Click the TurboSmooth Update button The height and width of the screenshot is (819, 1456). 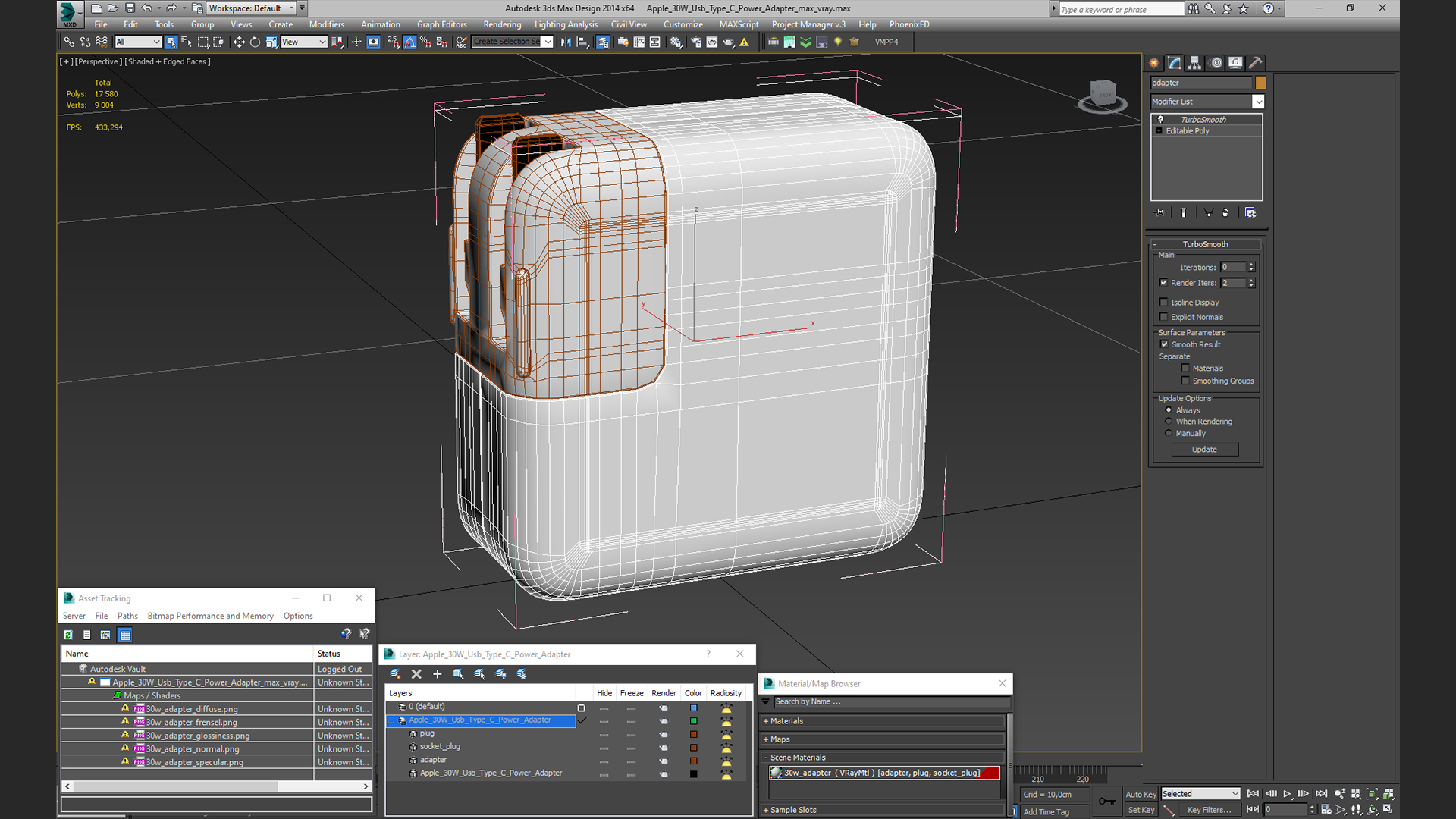(x=1204, y=450)
